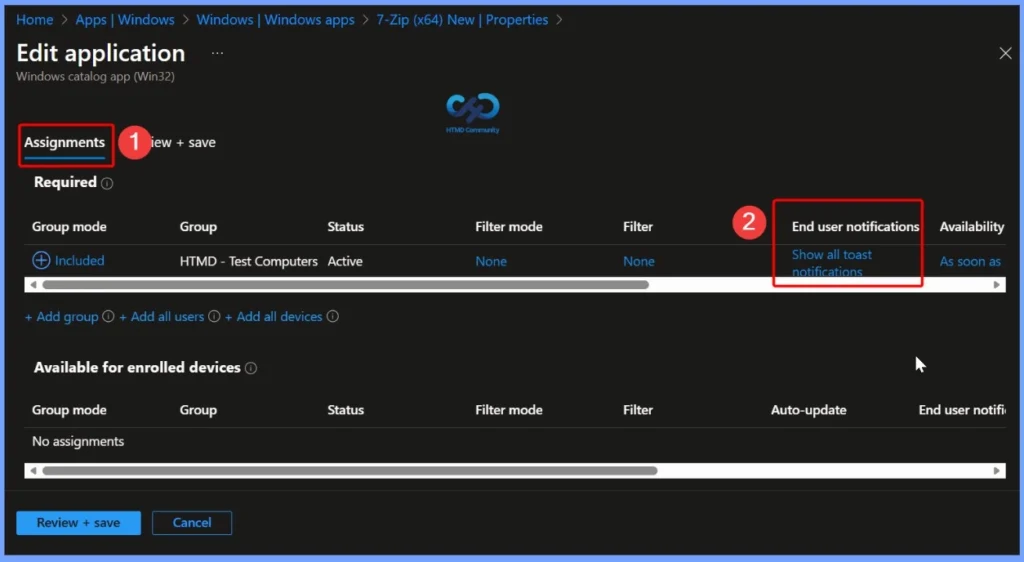Close the Edit application pane
Viewport: 1024px width, 562px height.
click(x=1005, y=54)
